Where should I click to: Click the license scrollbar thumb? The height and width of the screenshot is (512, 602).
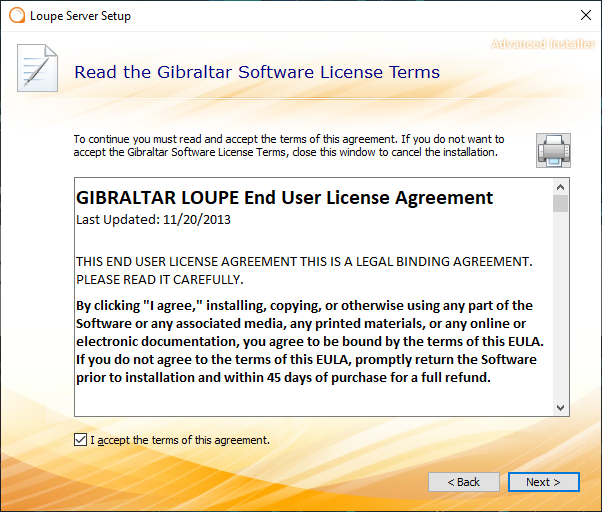561,203
